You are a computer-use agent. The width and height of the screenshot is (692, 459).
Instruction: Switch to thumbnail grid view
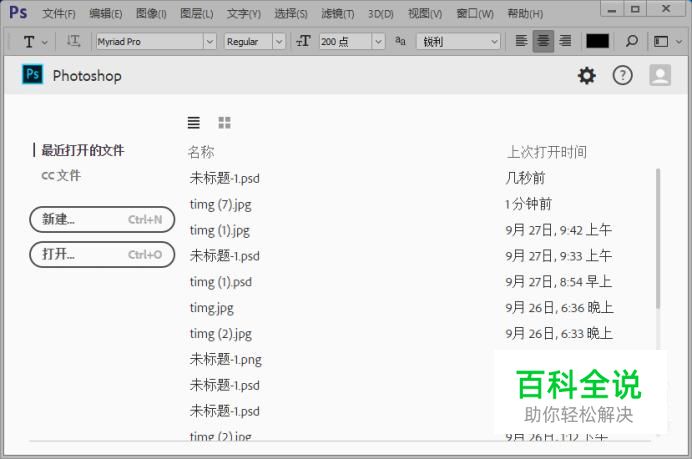coord(225,122)
